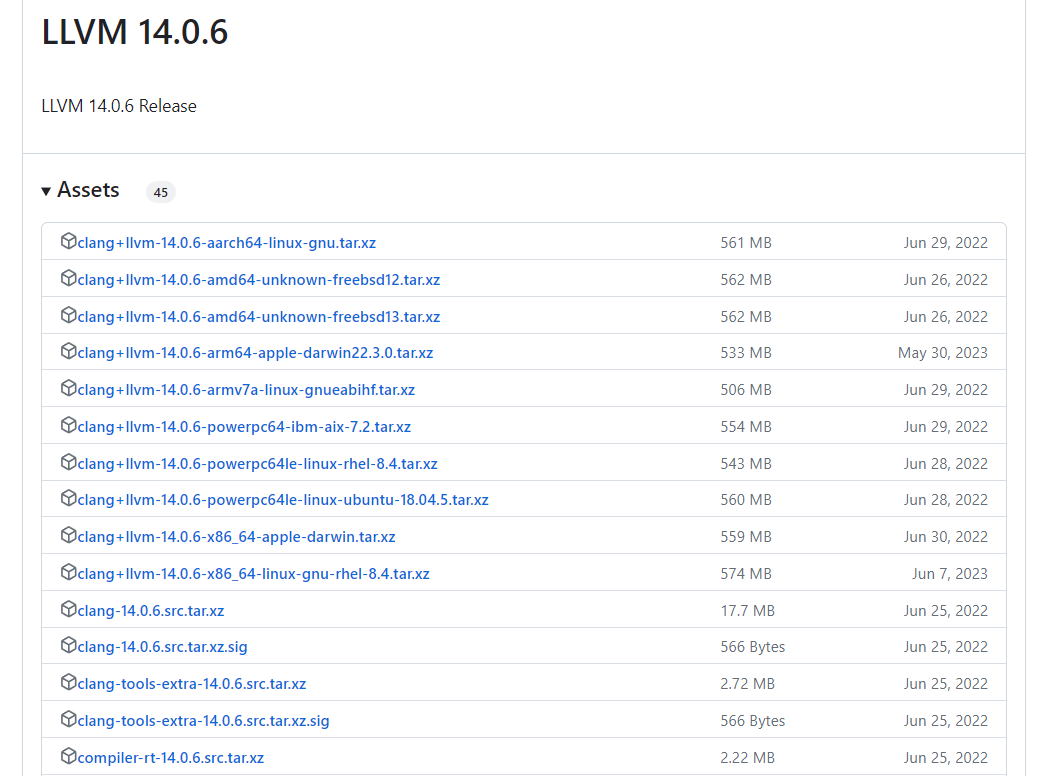Screen dimensions: 1056x776
Task: Click package icon beside compiler-rt-14.0.6.src.tar.xz
Action: tap(68, 756)
